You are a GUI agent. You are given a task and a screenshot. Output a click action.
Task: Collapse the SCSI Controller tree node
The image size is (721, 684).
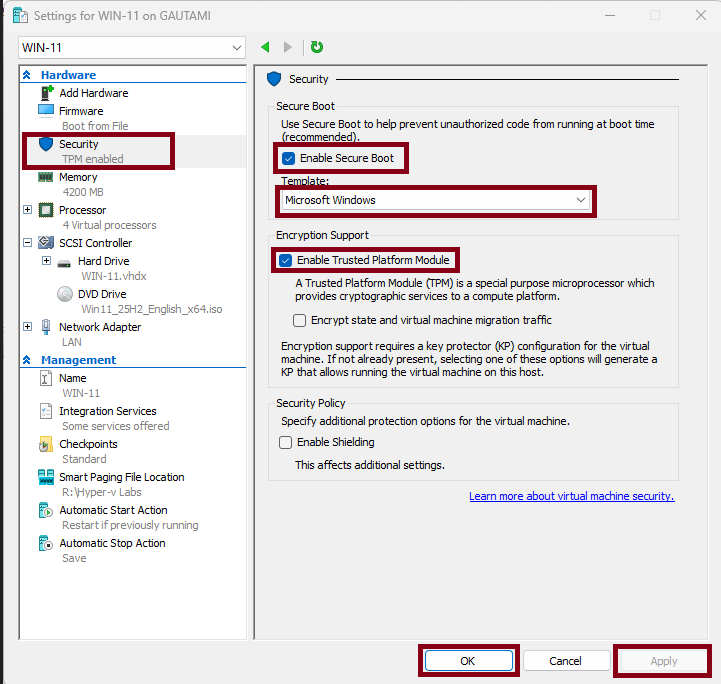tap(27, 243)
